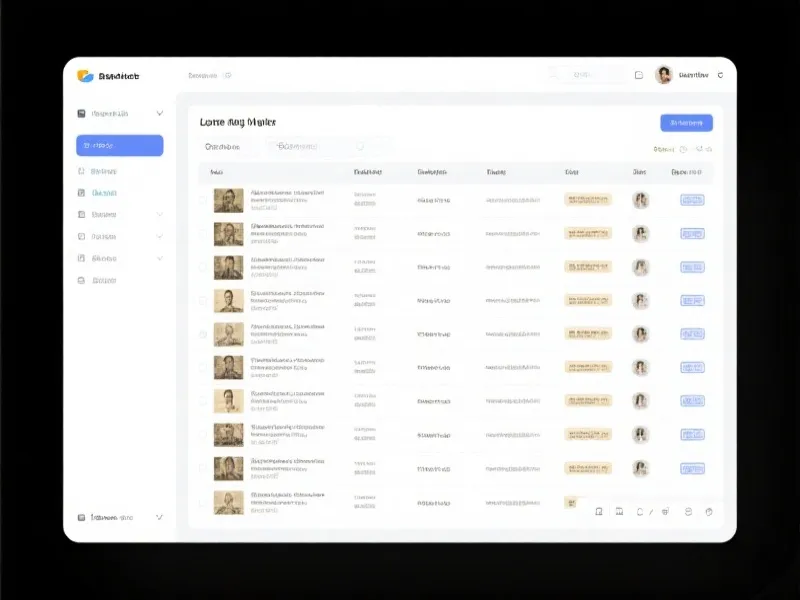Select the highlighted blue sidebar menu item

click(119, 146)
